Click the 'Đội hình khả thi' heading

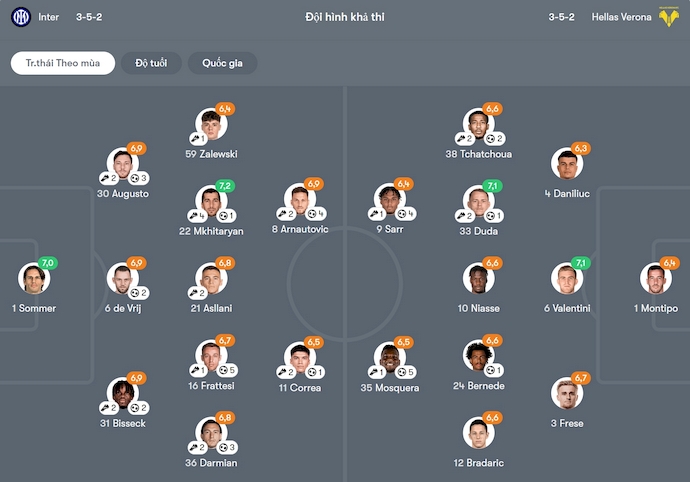pos(344,17)
